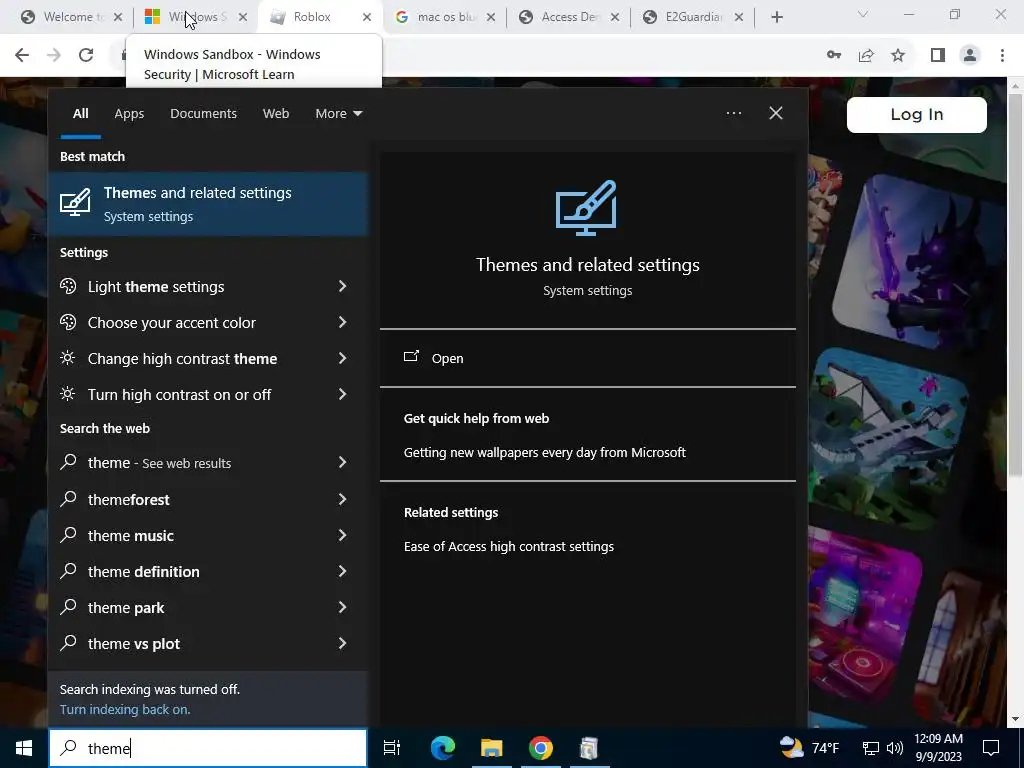Open File Explorer from the taskbar

[492, 748]
